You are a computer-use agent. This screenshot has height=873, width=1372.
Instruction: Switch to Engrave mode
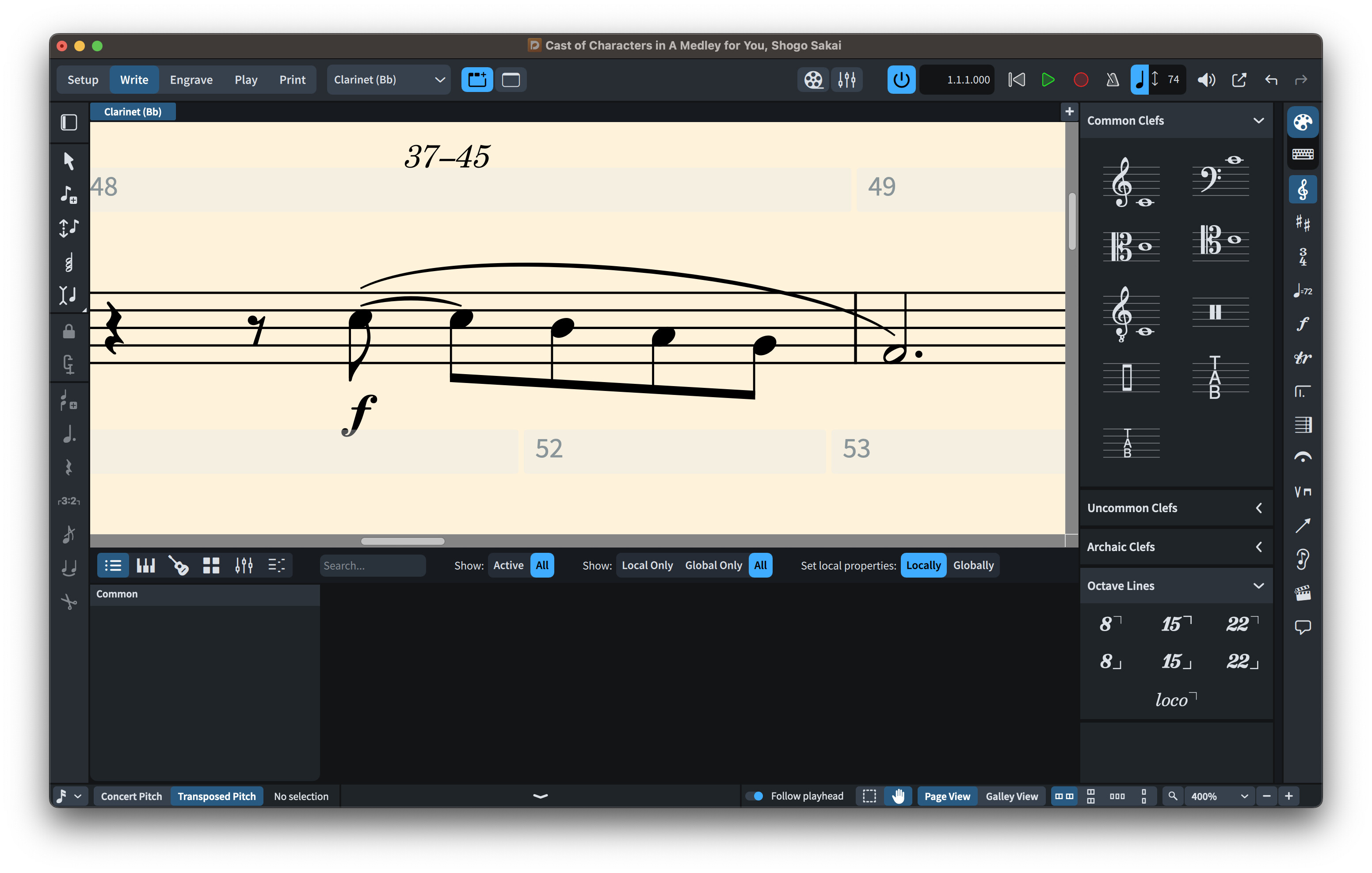(191, 80)
